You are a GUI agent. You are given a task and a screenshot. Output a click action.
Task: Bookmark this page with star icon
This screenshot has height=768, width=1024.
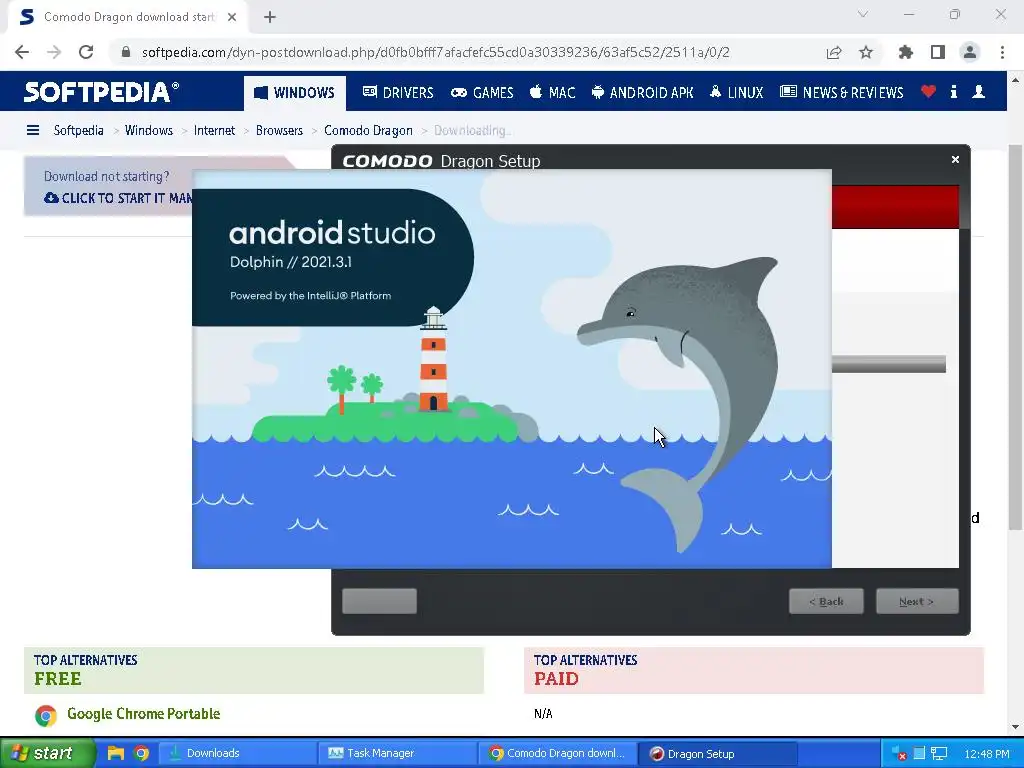coord(866,52)
